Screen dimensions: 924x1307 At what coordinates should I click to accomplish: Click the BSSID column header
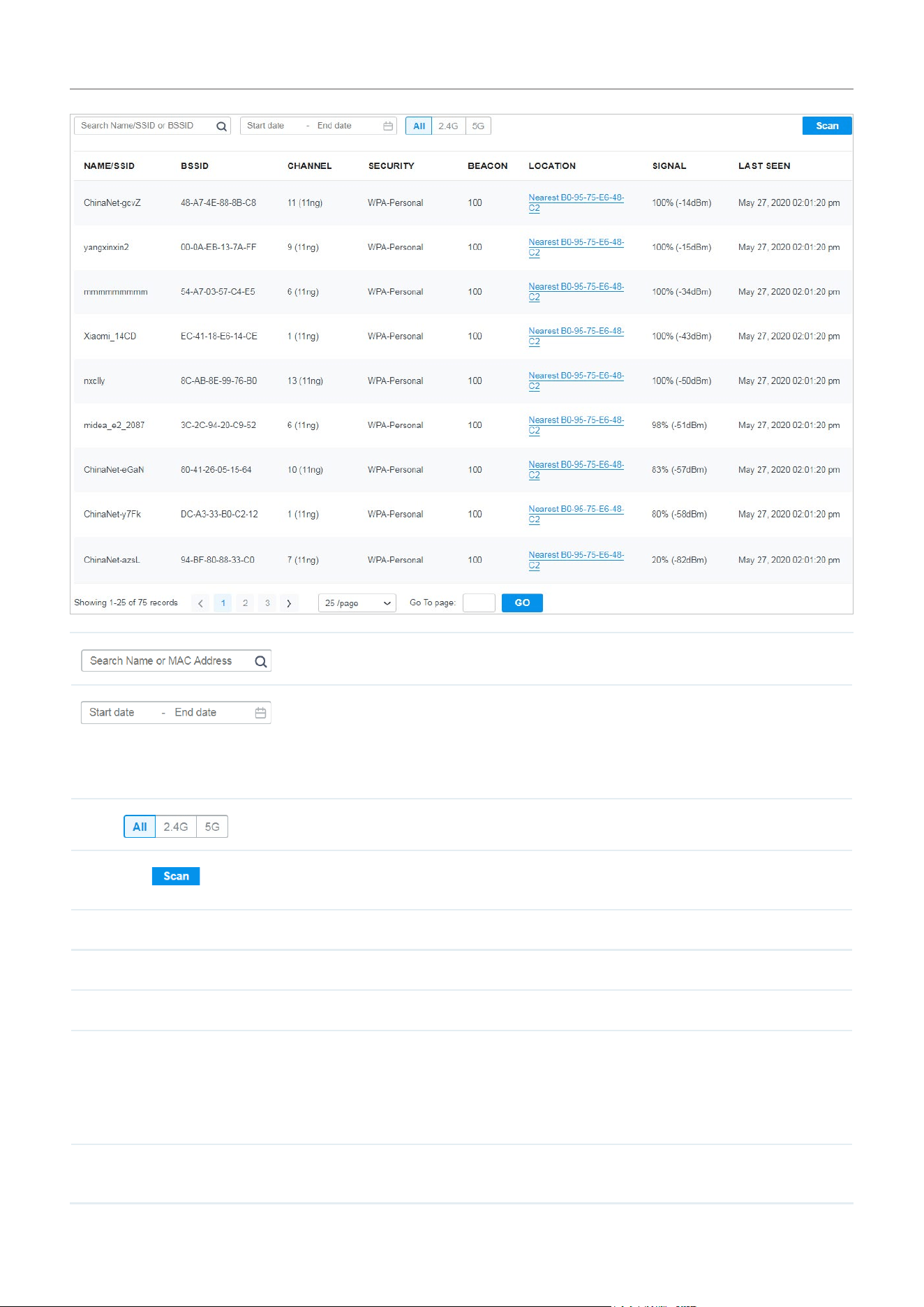pos(195,166)
